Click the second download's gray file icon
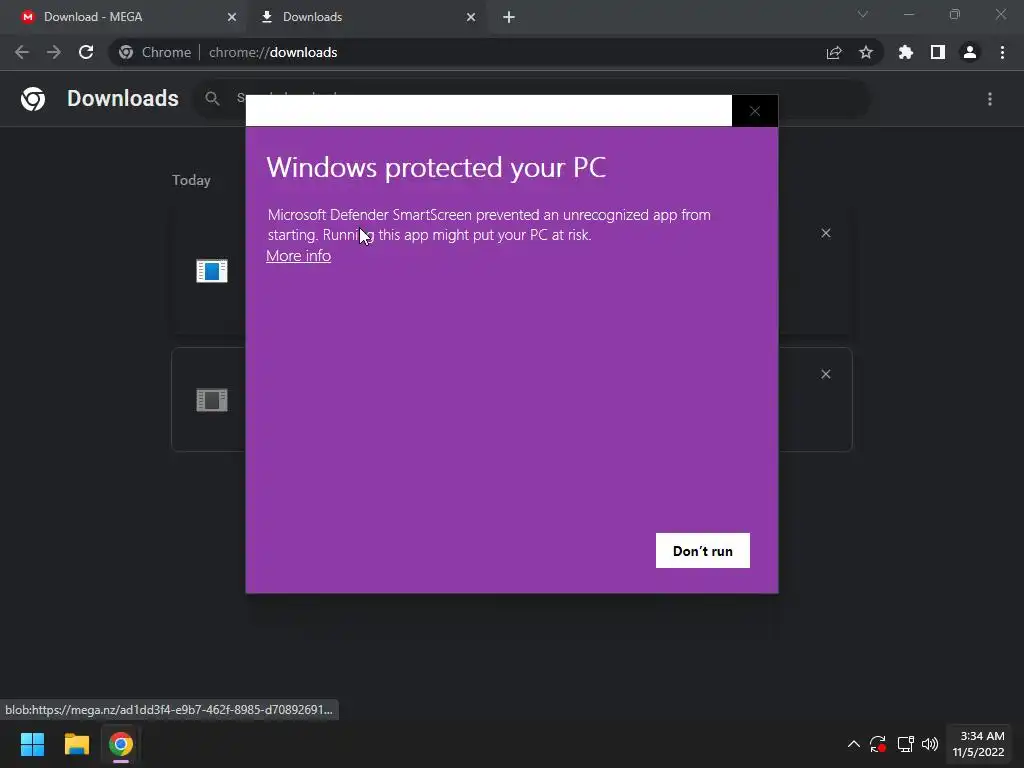This screenshot has width=1024, height=768. point(212,400)
